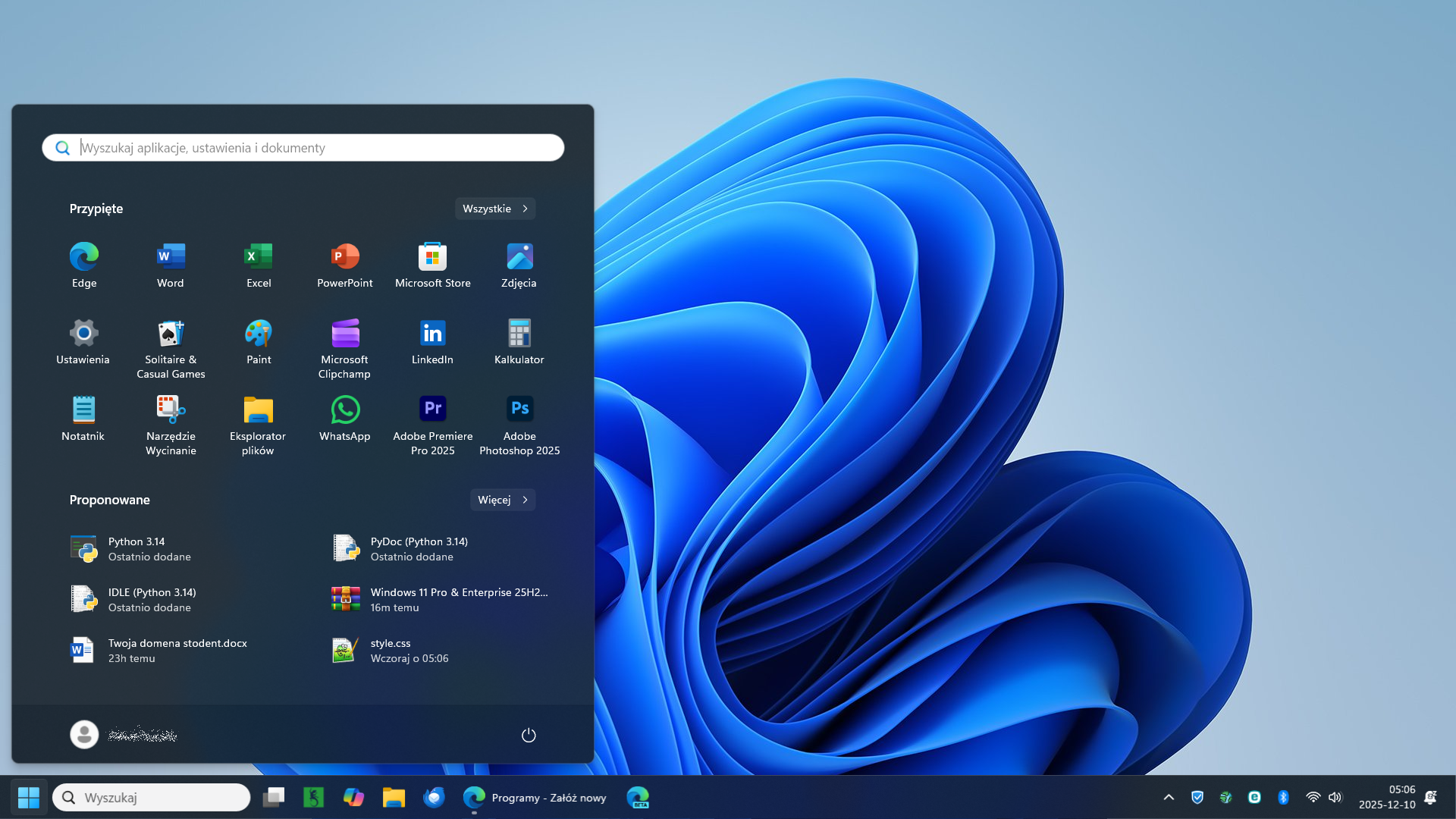
Task: Open style.css recommended file
Action: [391, 650]
